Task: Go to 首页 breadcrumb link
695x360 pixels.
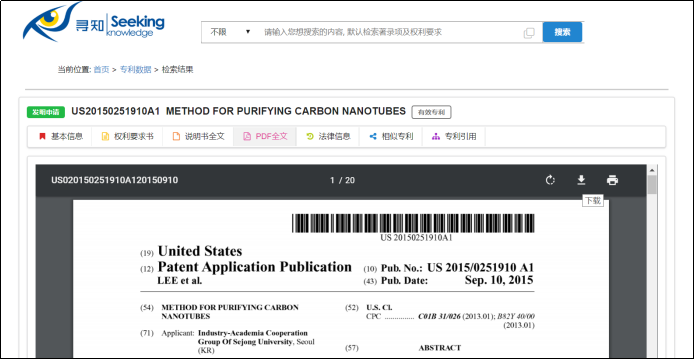Action: tap(101, 70)
